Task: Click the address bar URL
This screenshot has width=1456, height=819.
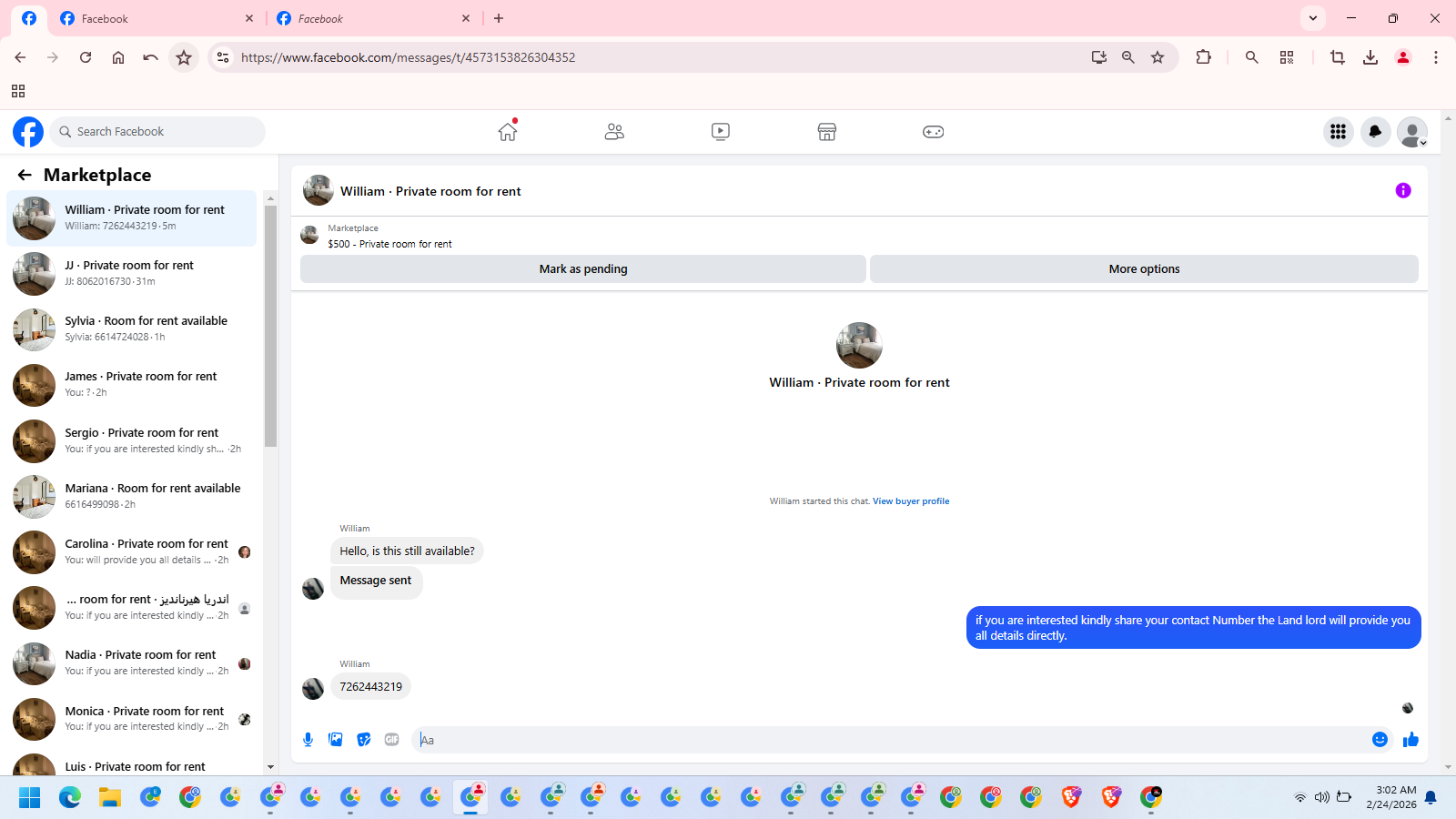Action: pyautogui.click(x=408, y=57)
